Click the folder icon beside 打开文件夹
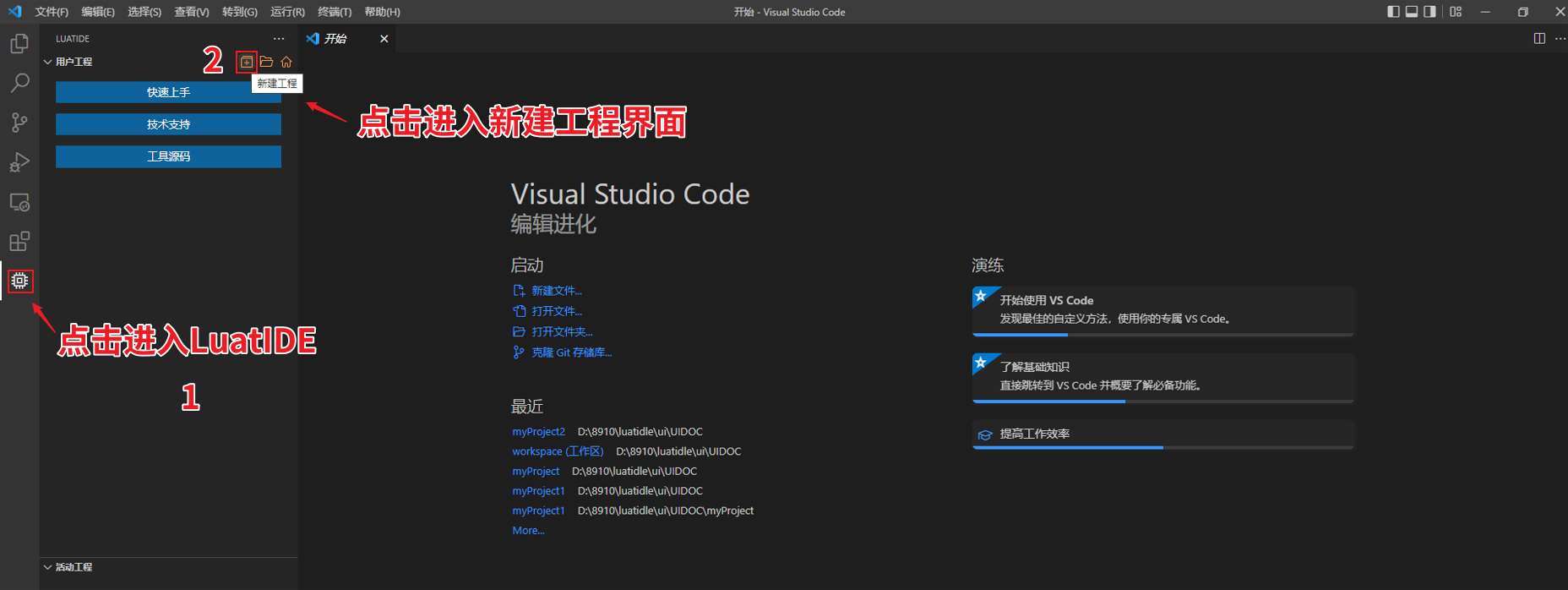 point(519,331)
